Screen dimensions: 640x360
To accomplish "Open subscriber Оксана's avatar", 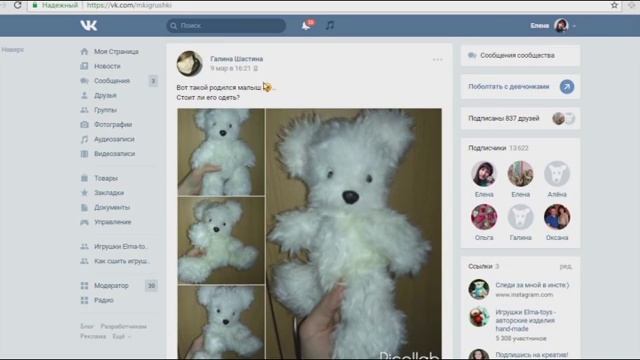I will [x=557, y=217].
